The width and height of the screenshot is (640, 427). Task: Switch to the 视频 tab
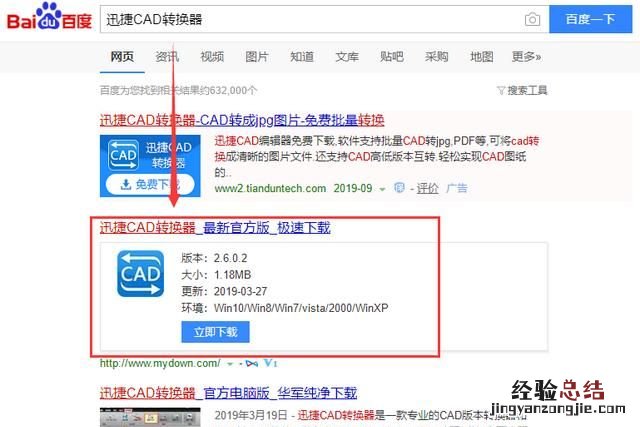coord(212,56)
